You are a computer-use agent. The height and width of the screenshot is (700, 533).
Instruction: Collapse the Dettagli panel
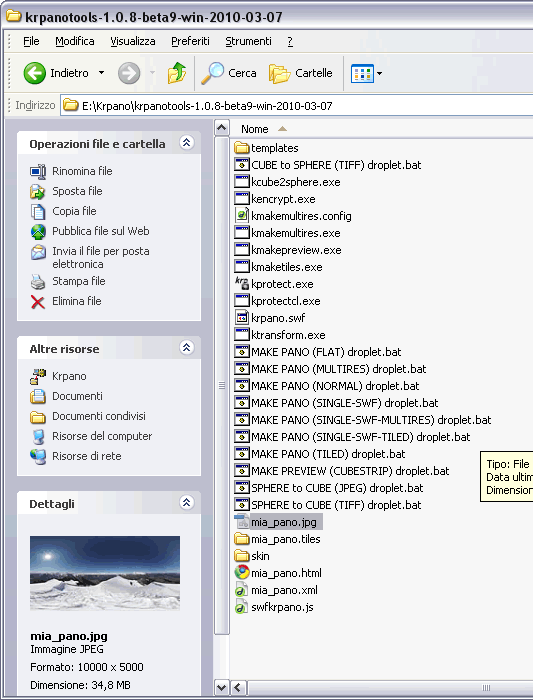(187, 503)
